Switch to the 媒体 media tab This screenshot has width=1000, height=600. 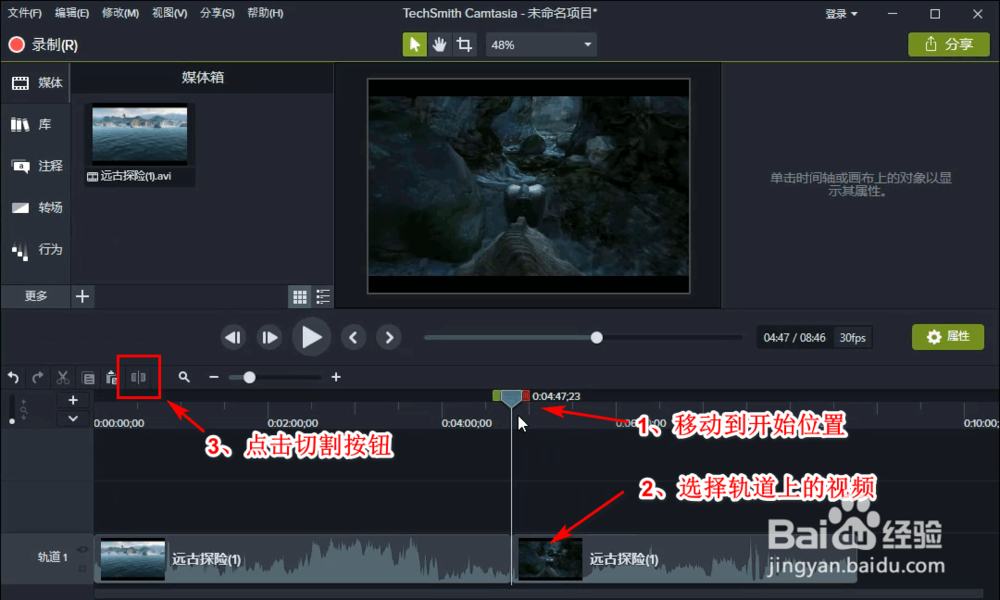pos(36,82)
